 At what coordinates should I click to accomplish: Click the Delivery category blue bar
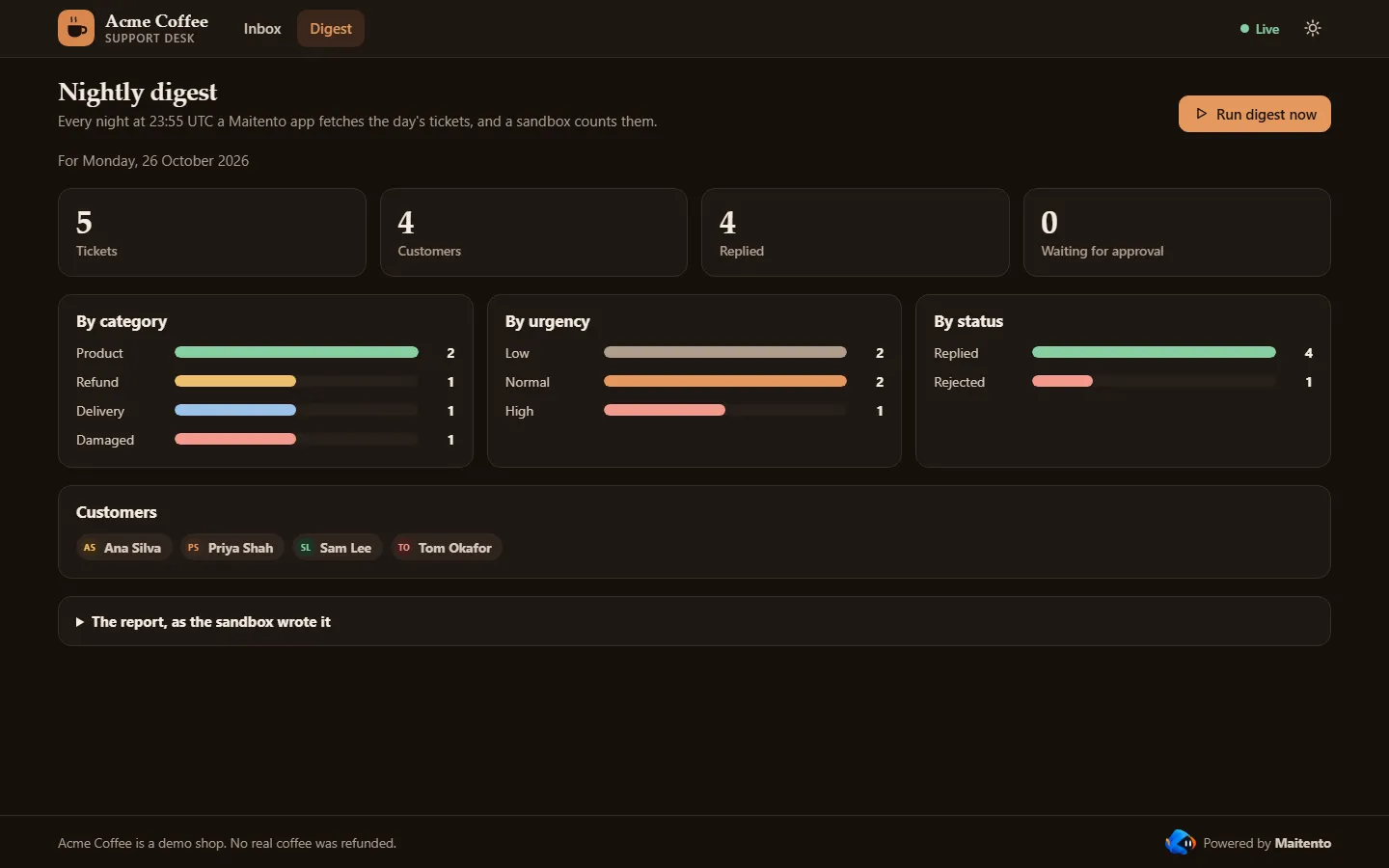235,410
